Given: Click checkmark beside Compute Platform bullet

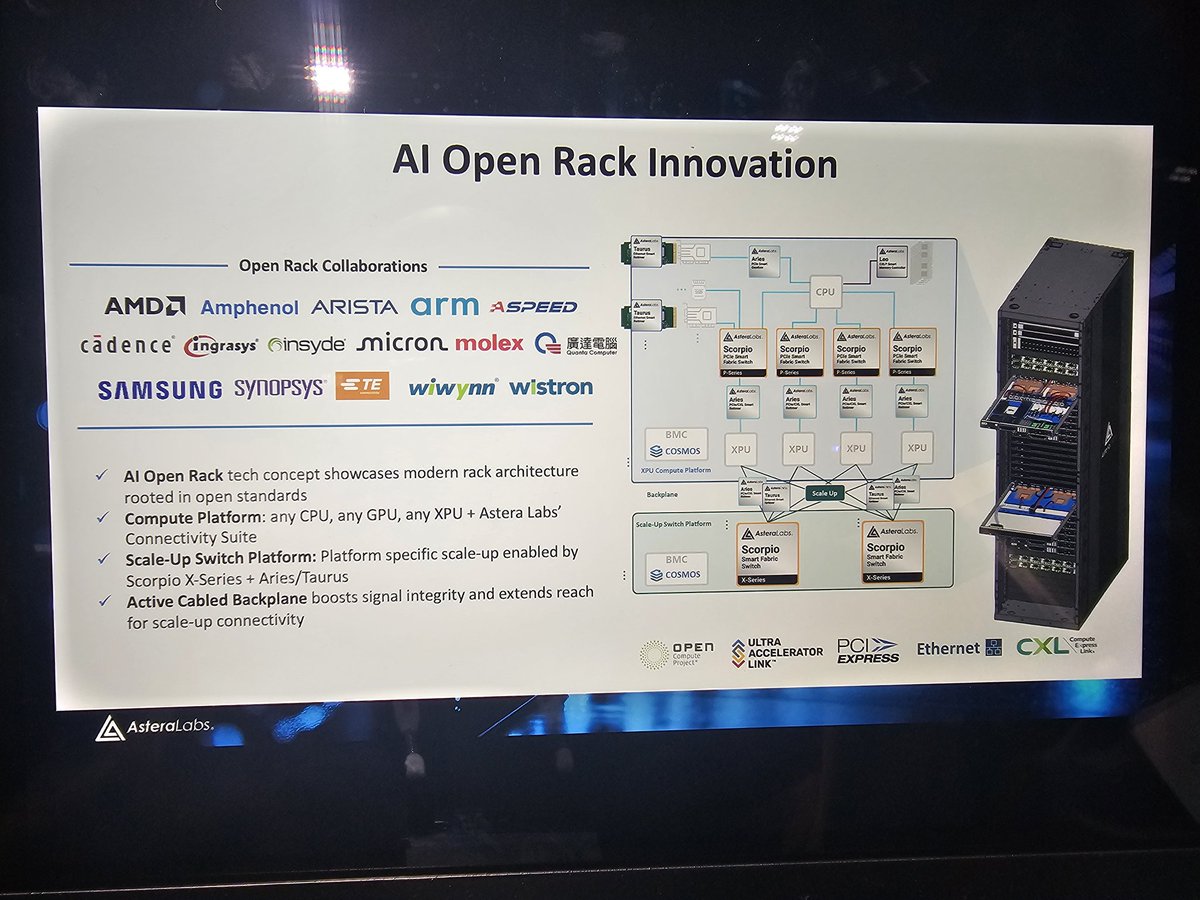Looking at the screenshot, I should (103, 518).
